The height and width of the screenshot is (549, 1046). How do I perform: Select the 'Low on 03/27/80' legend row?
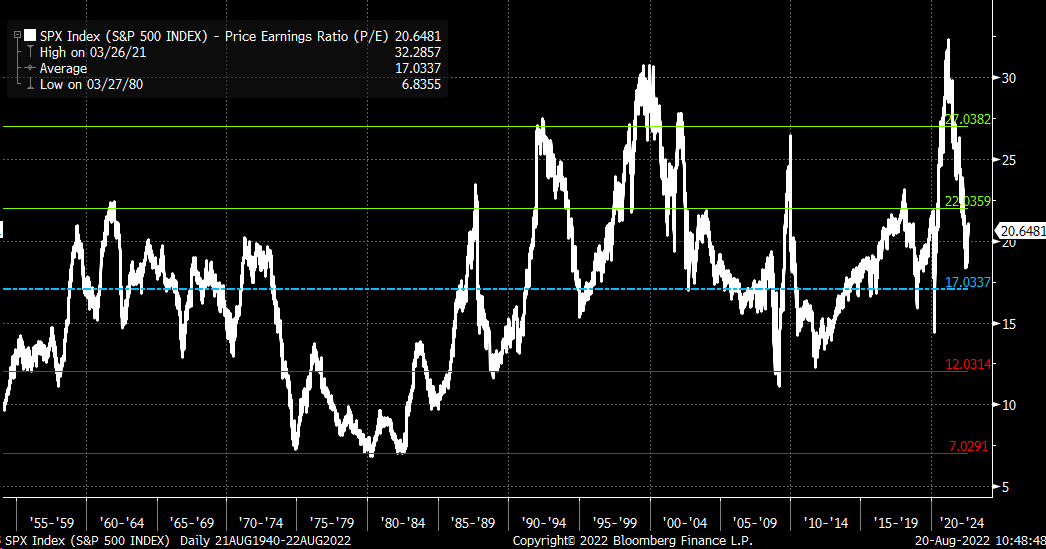(91, 85)
